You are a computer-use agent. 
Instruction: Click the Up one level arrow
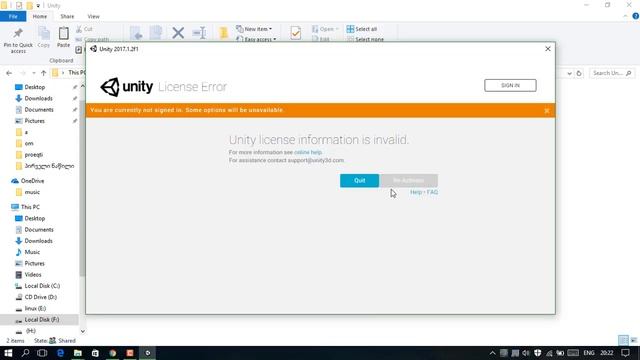coord(43,73)
